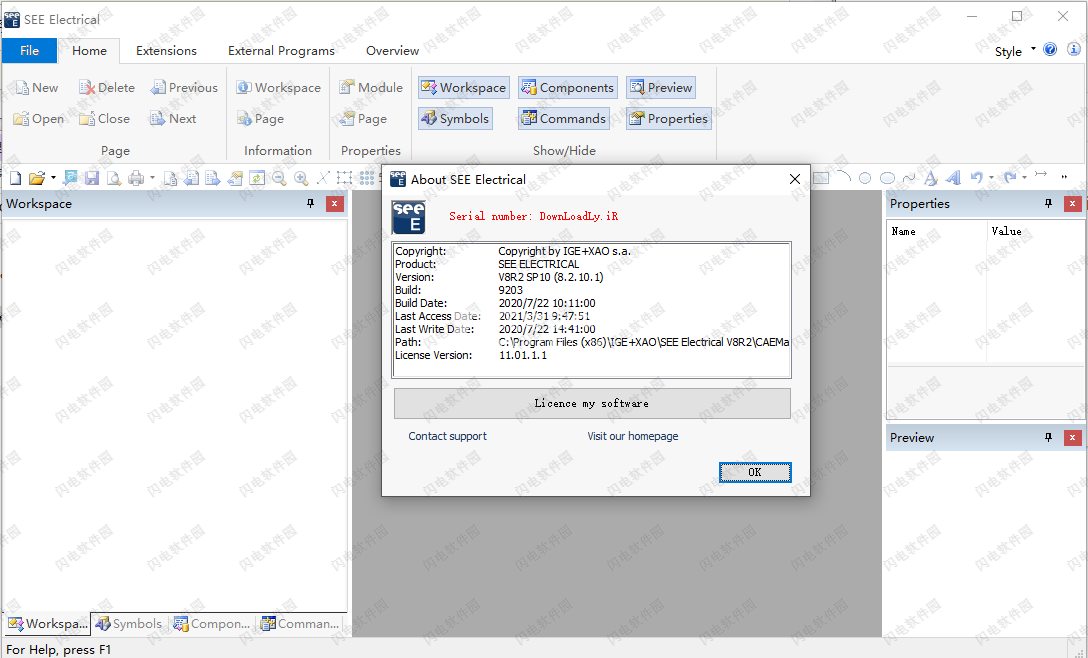Click the open folder toolbar icon

tap(37, 178)
